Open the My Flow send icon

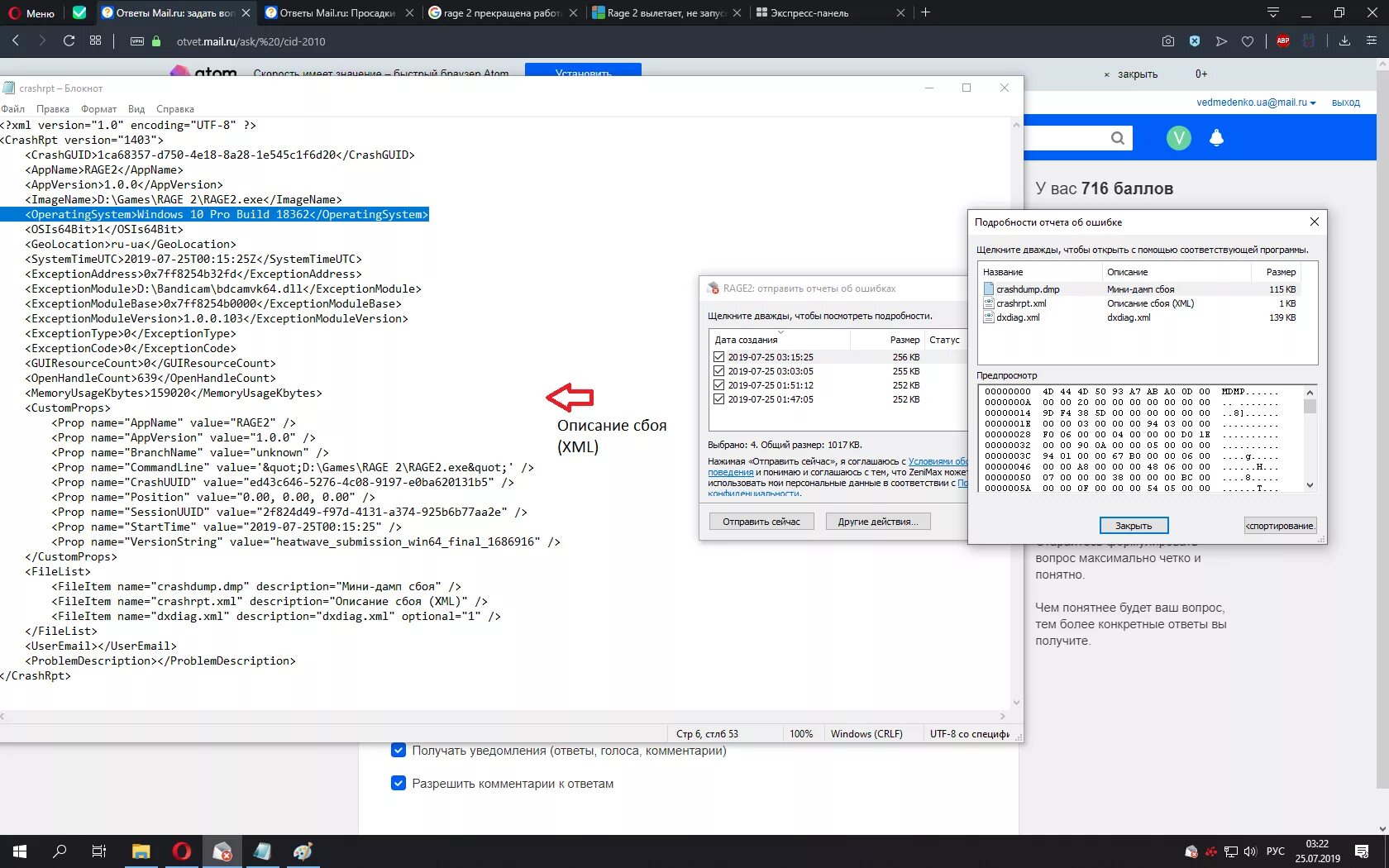(x=1221, y=41)
